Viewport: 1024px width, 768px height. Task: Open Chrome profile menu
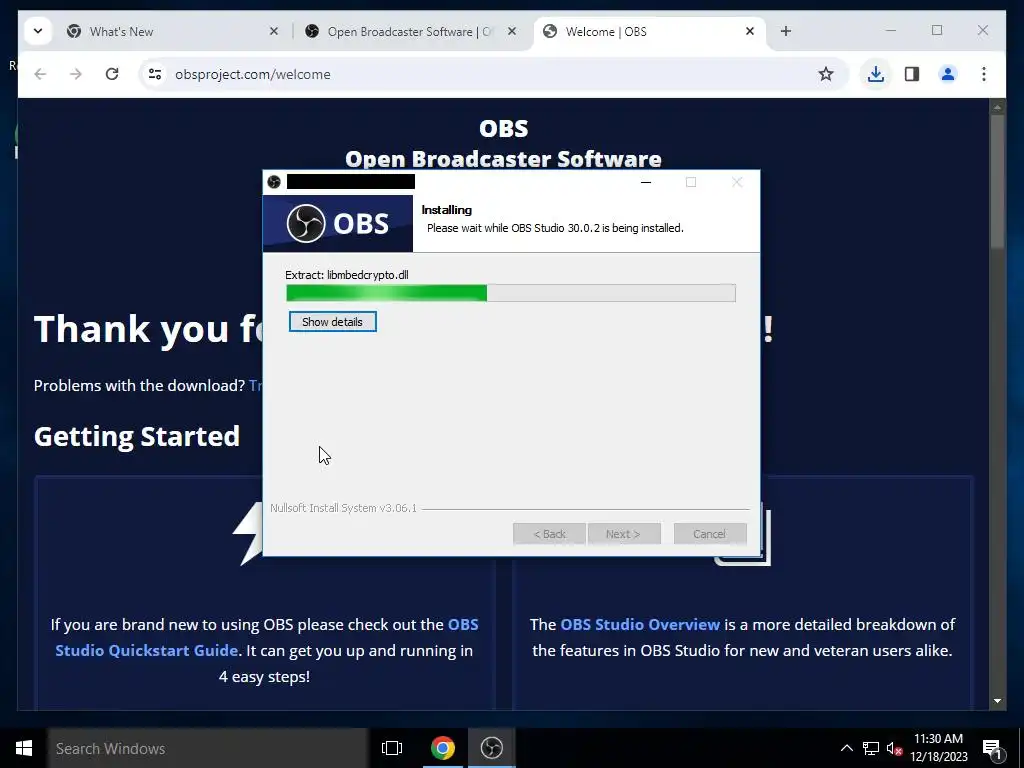pos(948,74)
